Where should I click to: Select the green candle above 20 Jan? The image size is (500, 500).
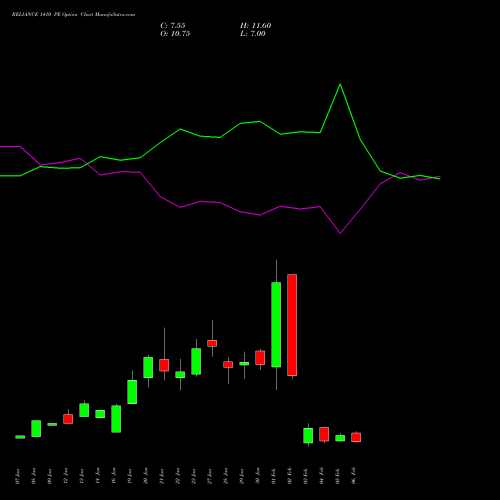tap(148, 368)
